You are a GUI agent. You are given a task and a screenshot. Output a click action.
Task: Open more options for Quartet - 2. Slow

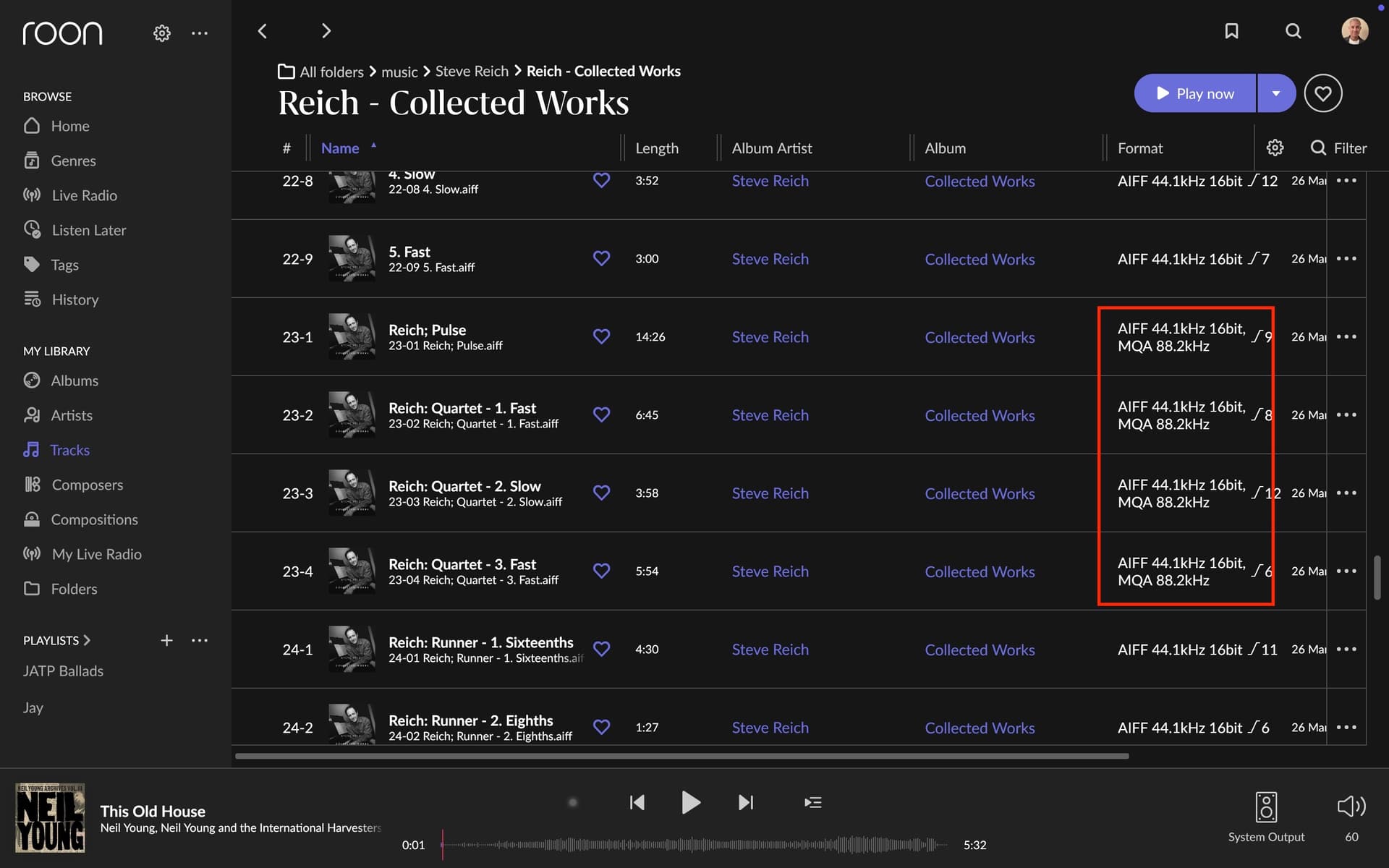pyautogui.click(x=1346, y=493)
